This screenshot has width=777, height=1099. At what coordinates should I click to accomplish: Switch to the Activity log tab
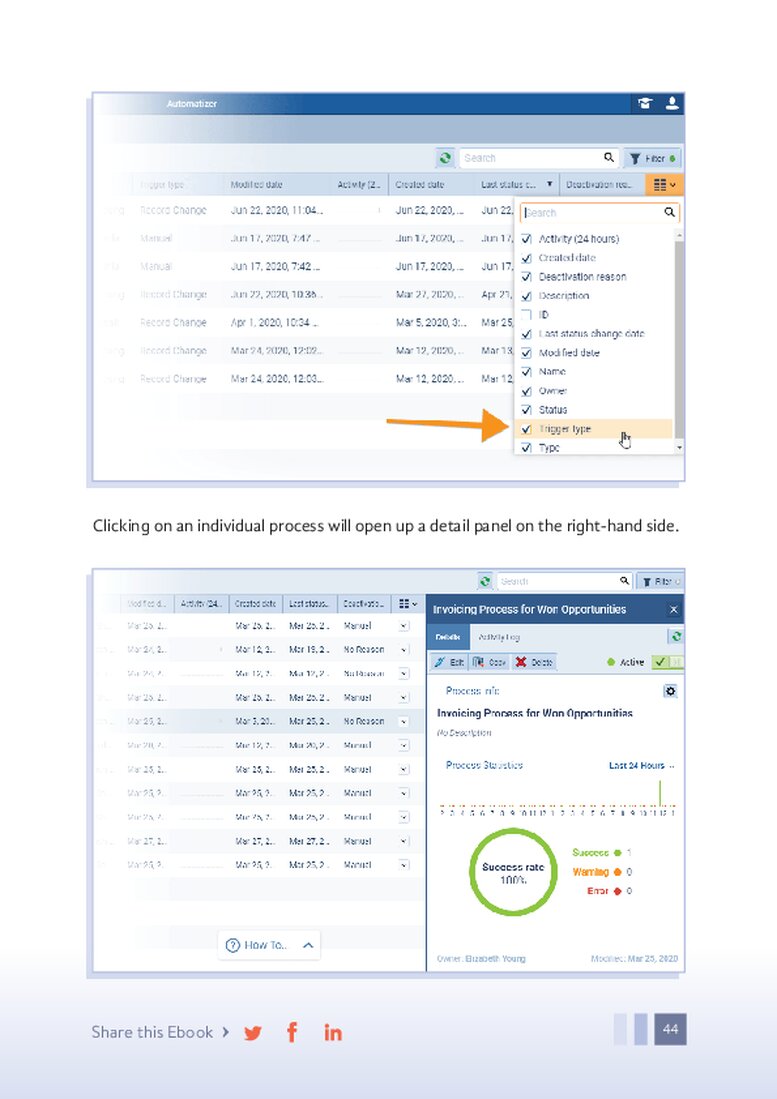coord(497,636)
